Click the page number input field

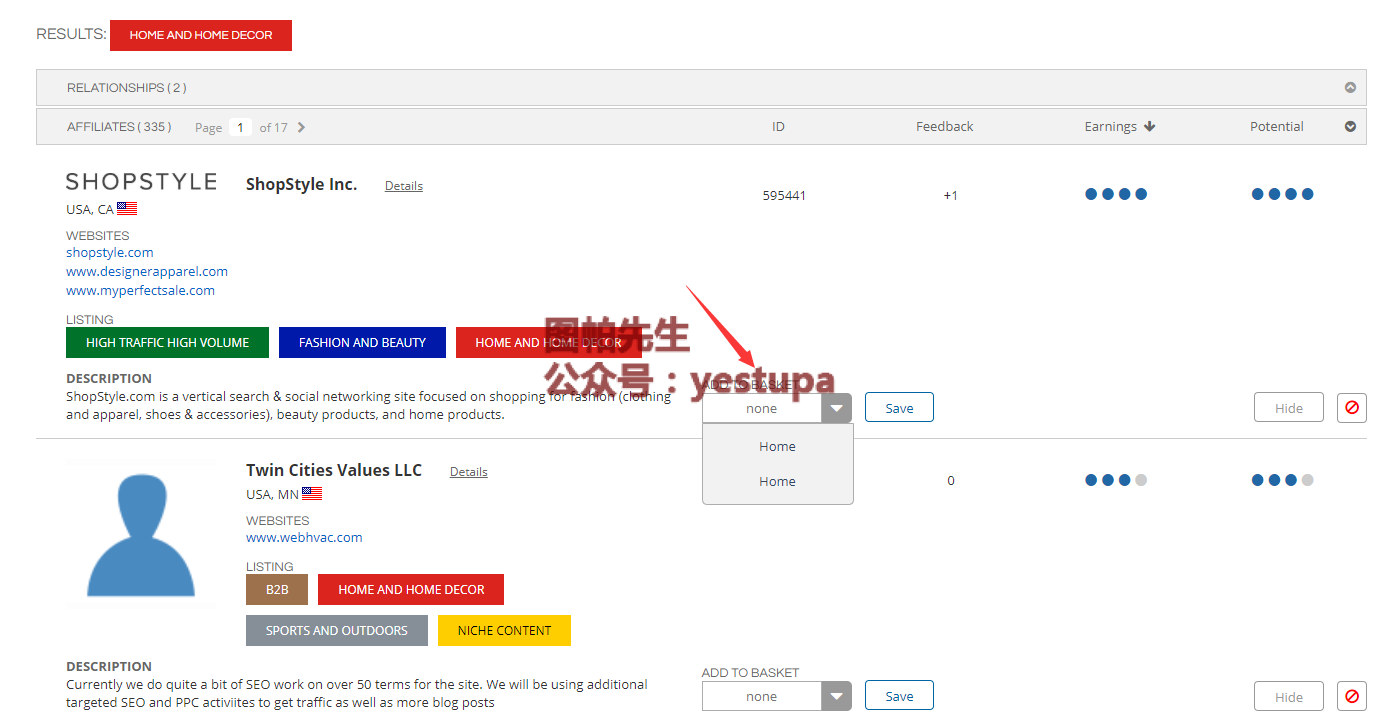point(240,127)
